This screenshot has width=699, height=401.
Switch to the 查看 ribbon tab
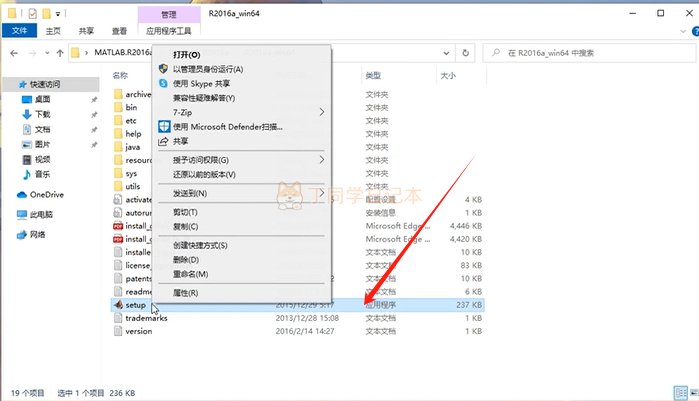click(x=119, y=31)
